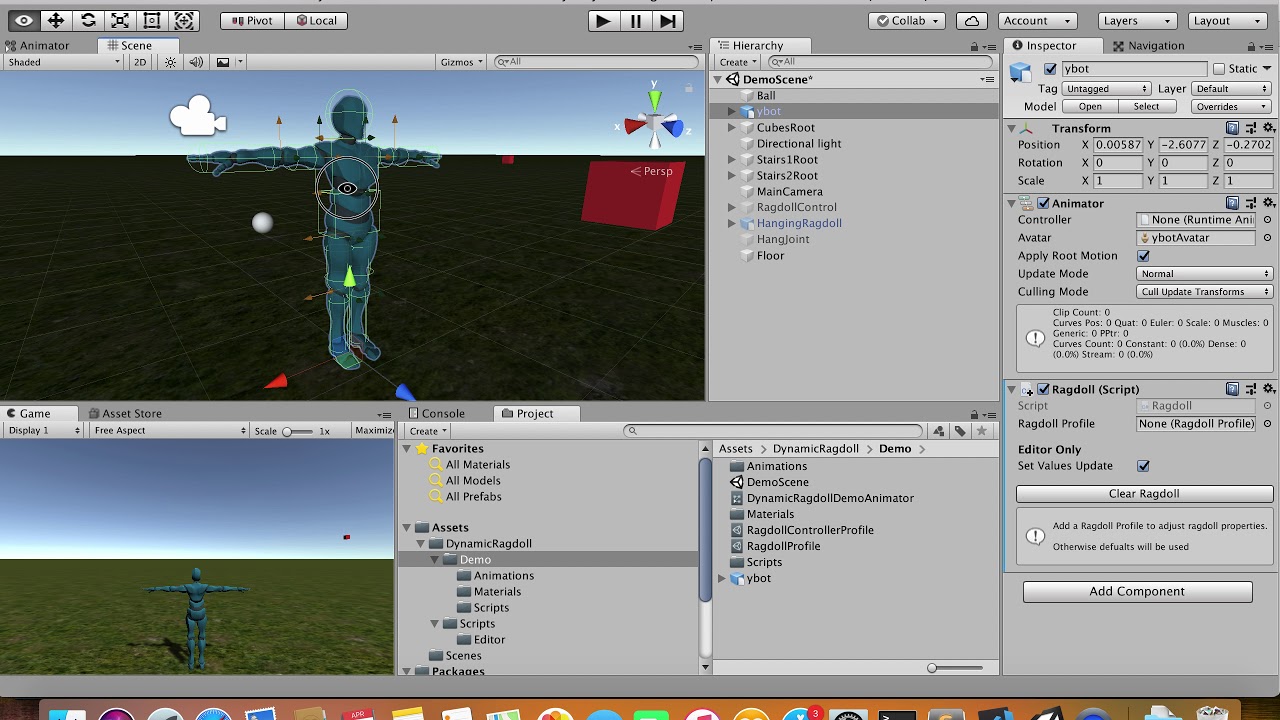
Task: Open Cloud services via cloud icon
Action: [971, 20]
